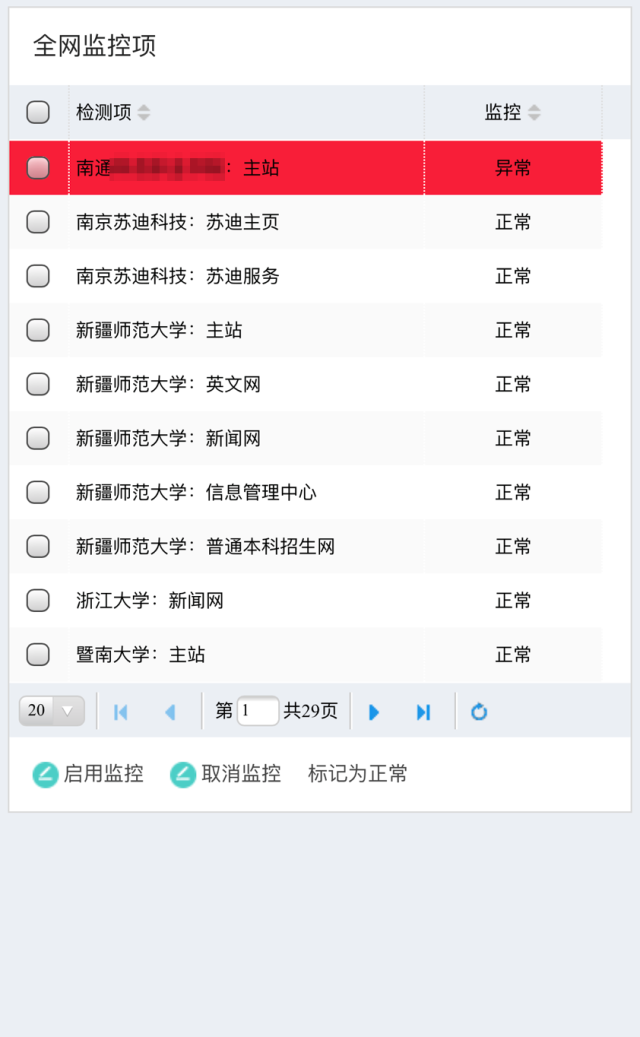The height and width of the screenshot is (1037, 640).
Task: Select the red abnormal row checkbox
Action: (38, 168)
